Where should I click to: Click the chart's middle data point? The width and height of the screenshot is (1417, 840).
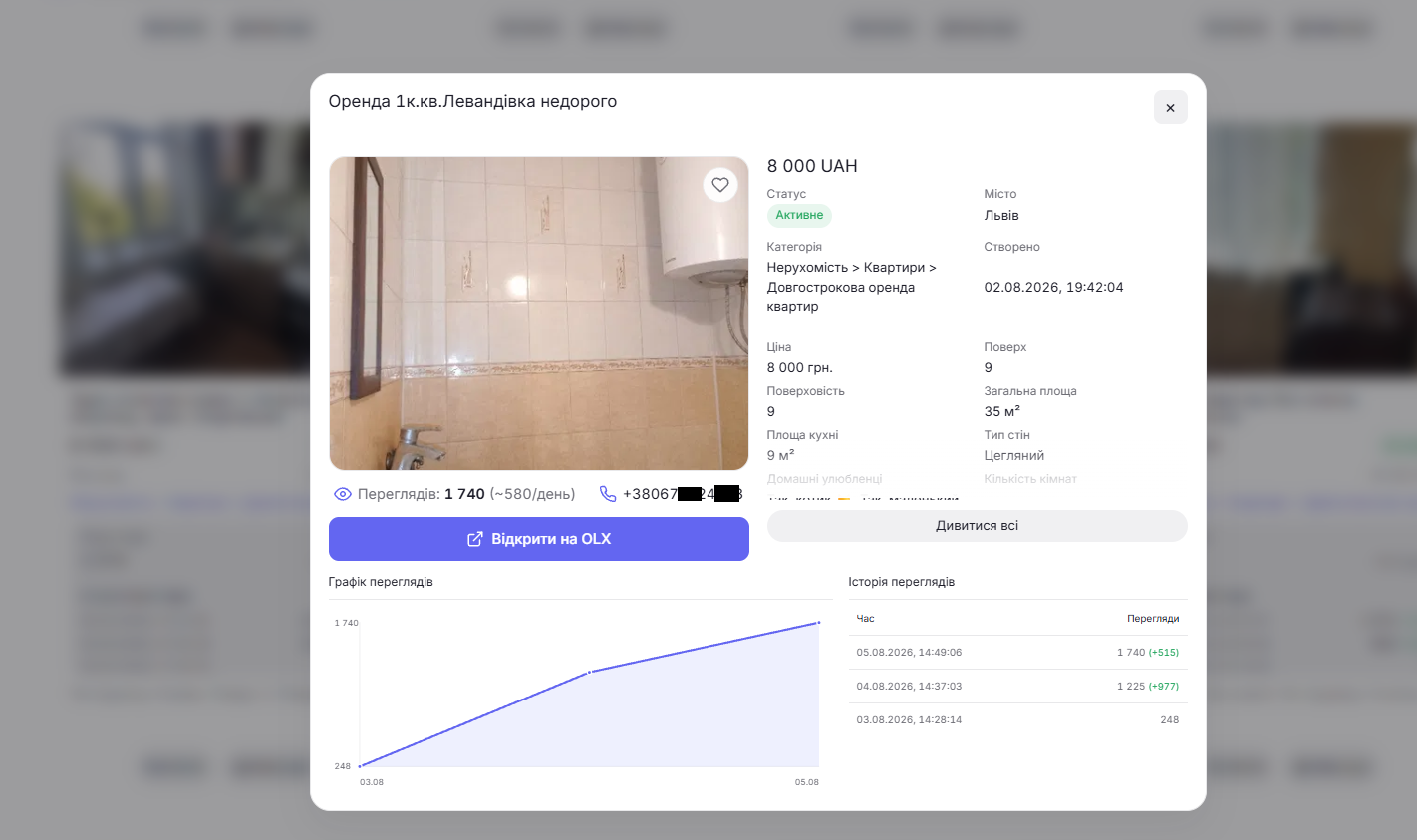click(x=589, y=672)
